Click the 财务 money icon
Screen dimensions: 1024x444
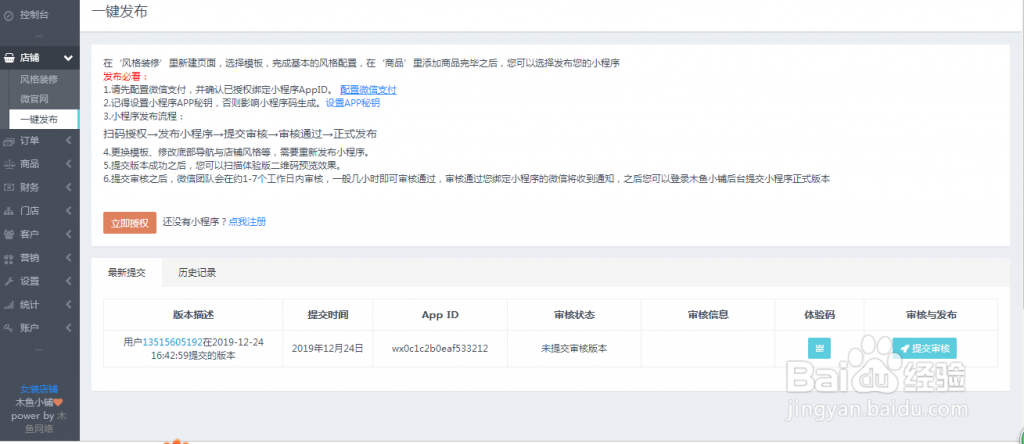pos(9,187)
